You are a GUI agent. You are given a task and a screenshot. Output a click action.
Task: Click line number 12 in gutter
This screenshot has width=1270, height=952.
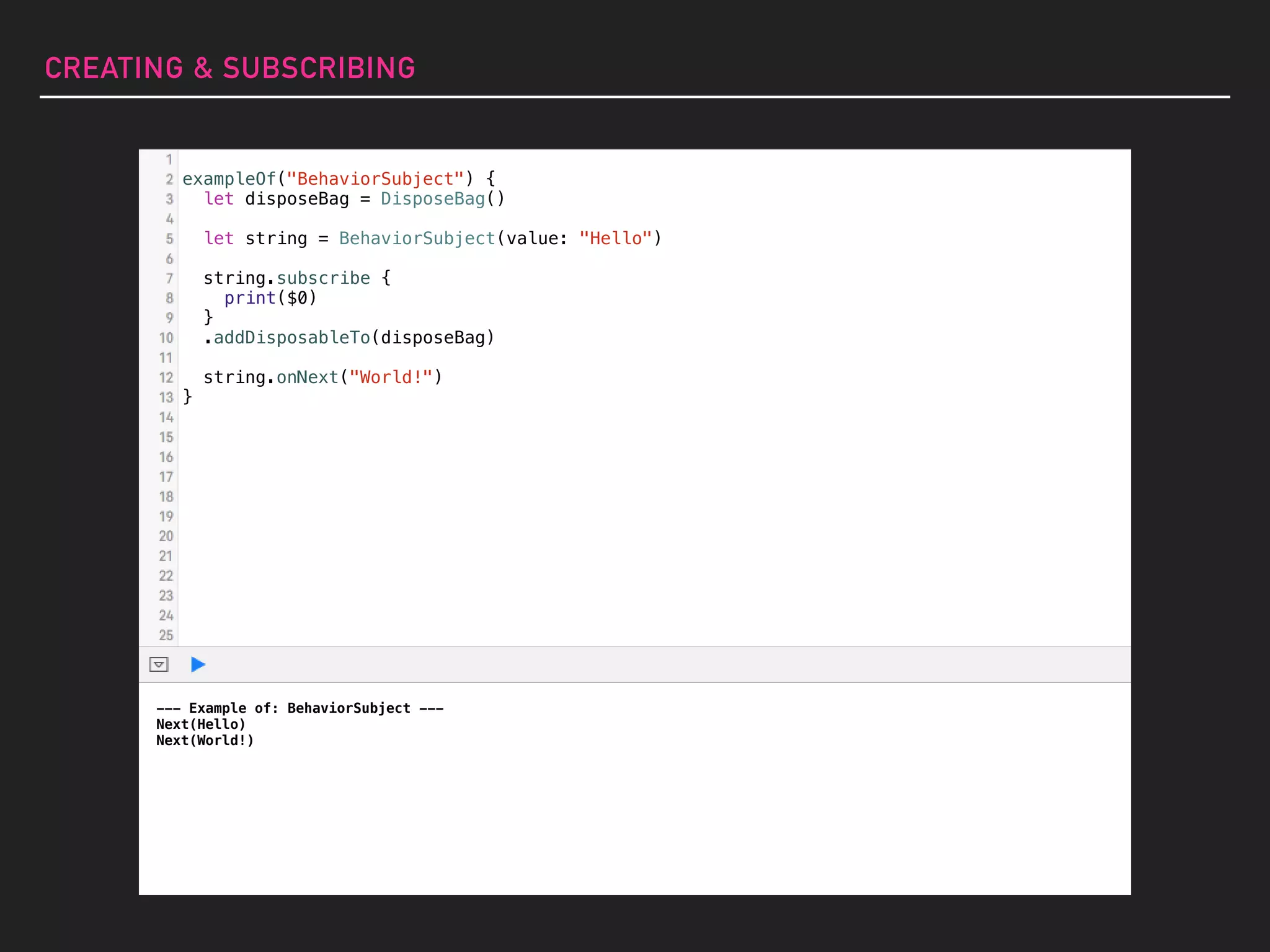166,377
